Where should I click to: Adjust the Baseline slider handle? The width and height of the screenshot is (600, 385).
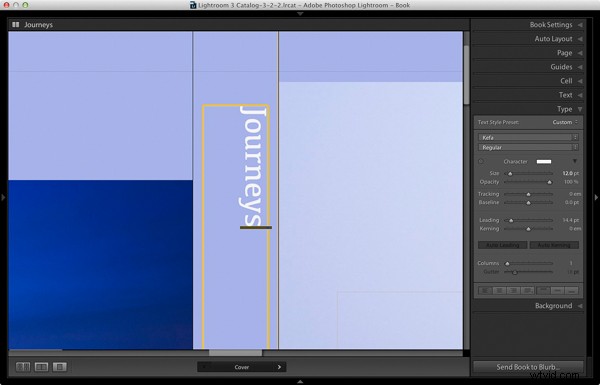tap(528, 203)
